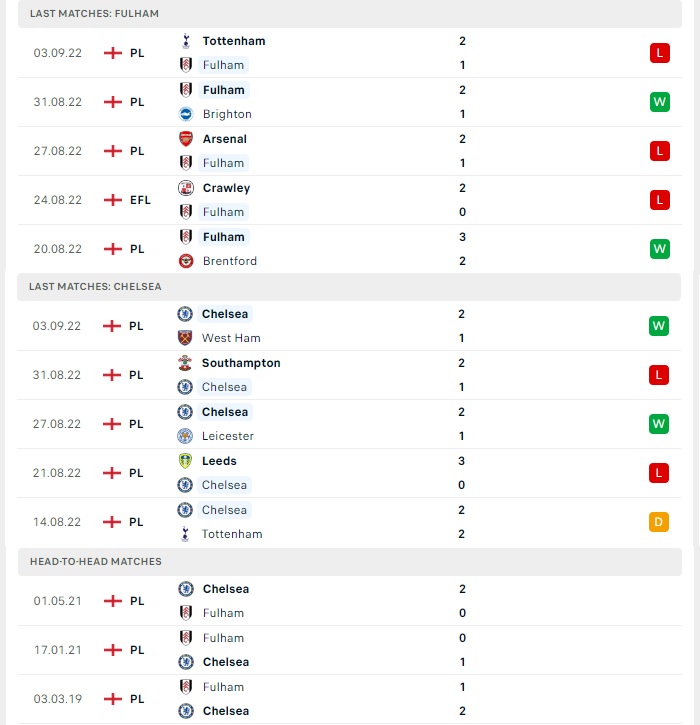Select the Head-to-Head Matches section header
700x725 pixels.
pyautogui.click(x=350, y=562)
